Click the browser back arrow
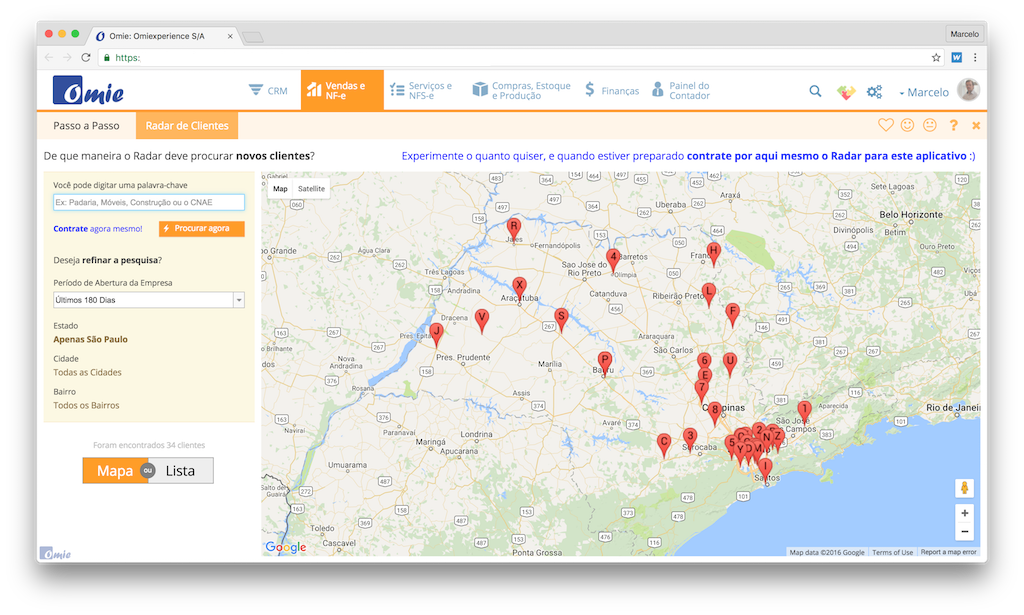The height and width of the screenshot is (615, 1024). [49, 57]
